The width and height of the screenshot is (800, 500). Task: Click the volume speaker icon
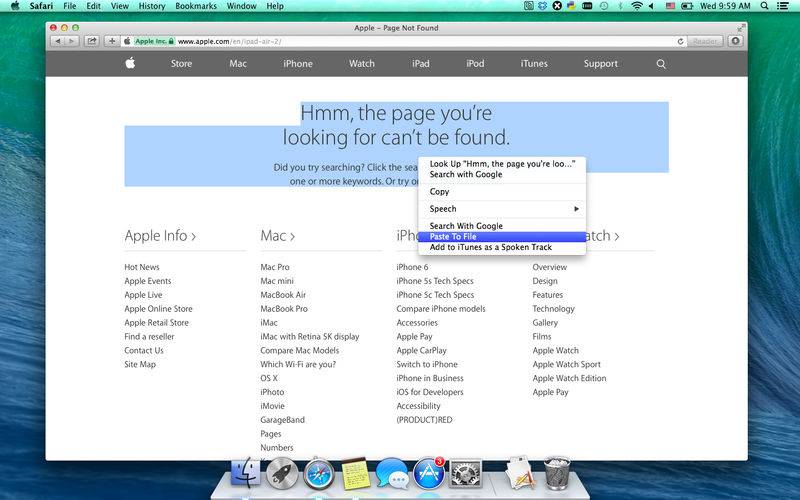click(x=651, y=6)
